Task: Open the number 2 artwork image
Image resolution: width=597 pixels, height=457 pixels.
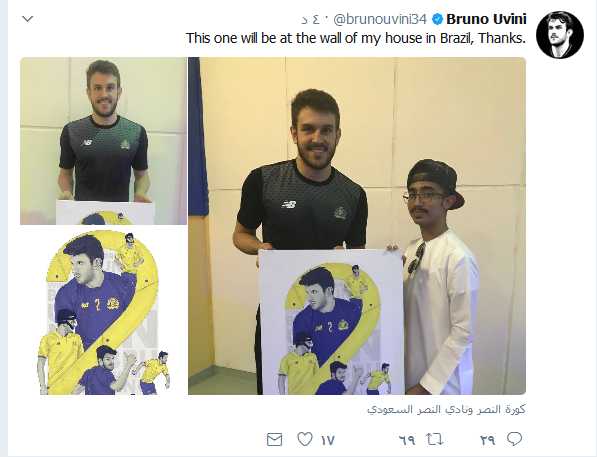Action: click(x=104, y=311)
